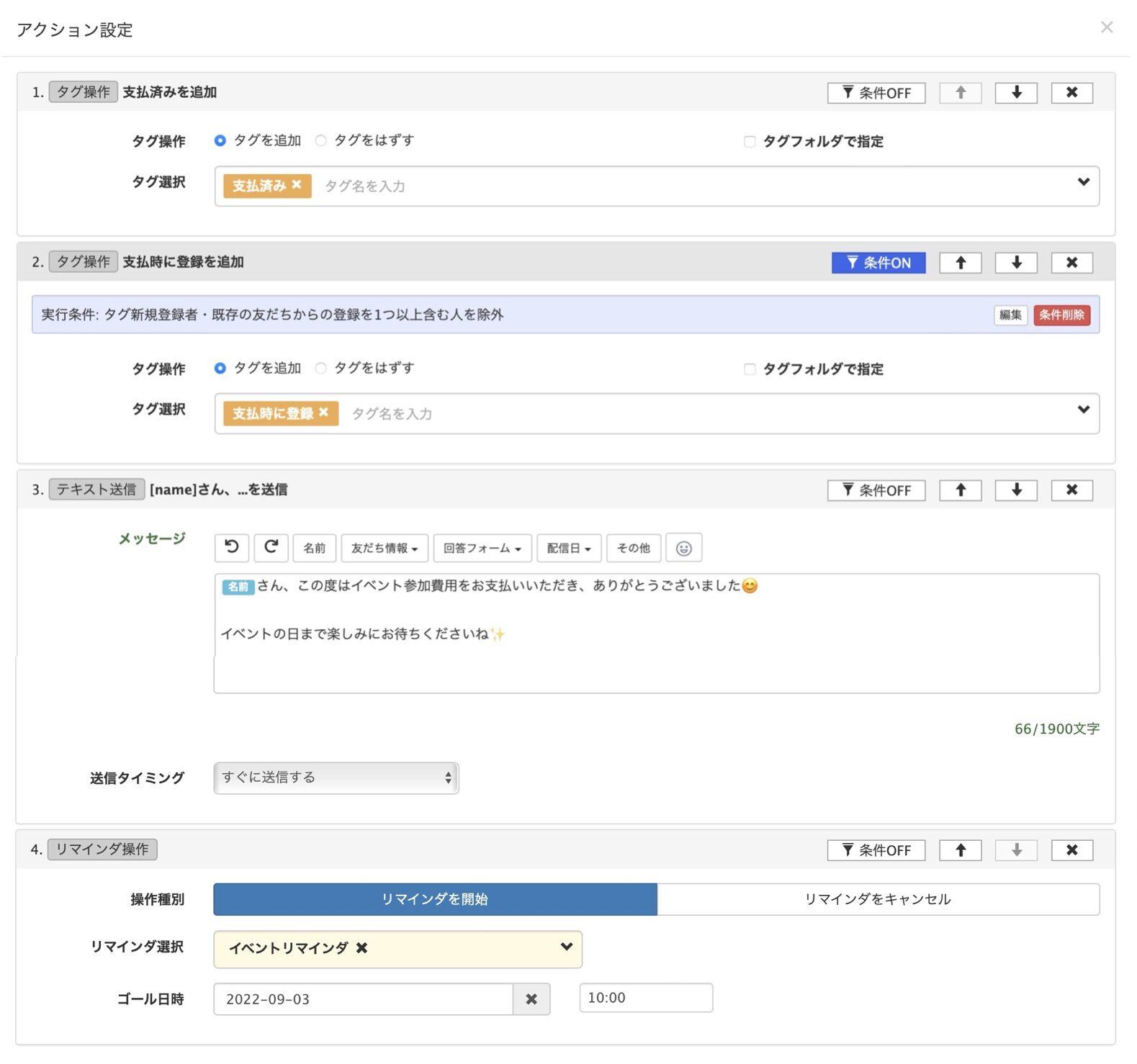Screen dimensions: 1137x1064
Task: Click tag name input in action 1
Action: tap(364, 186)
